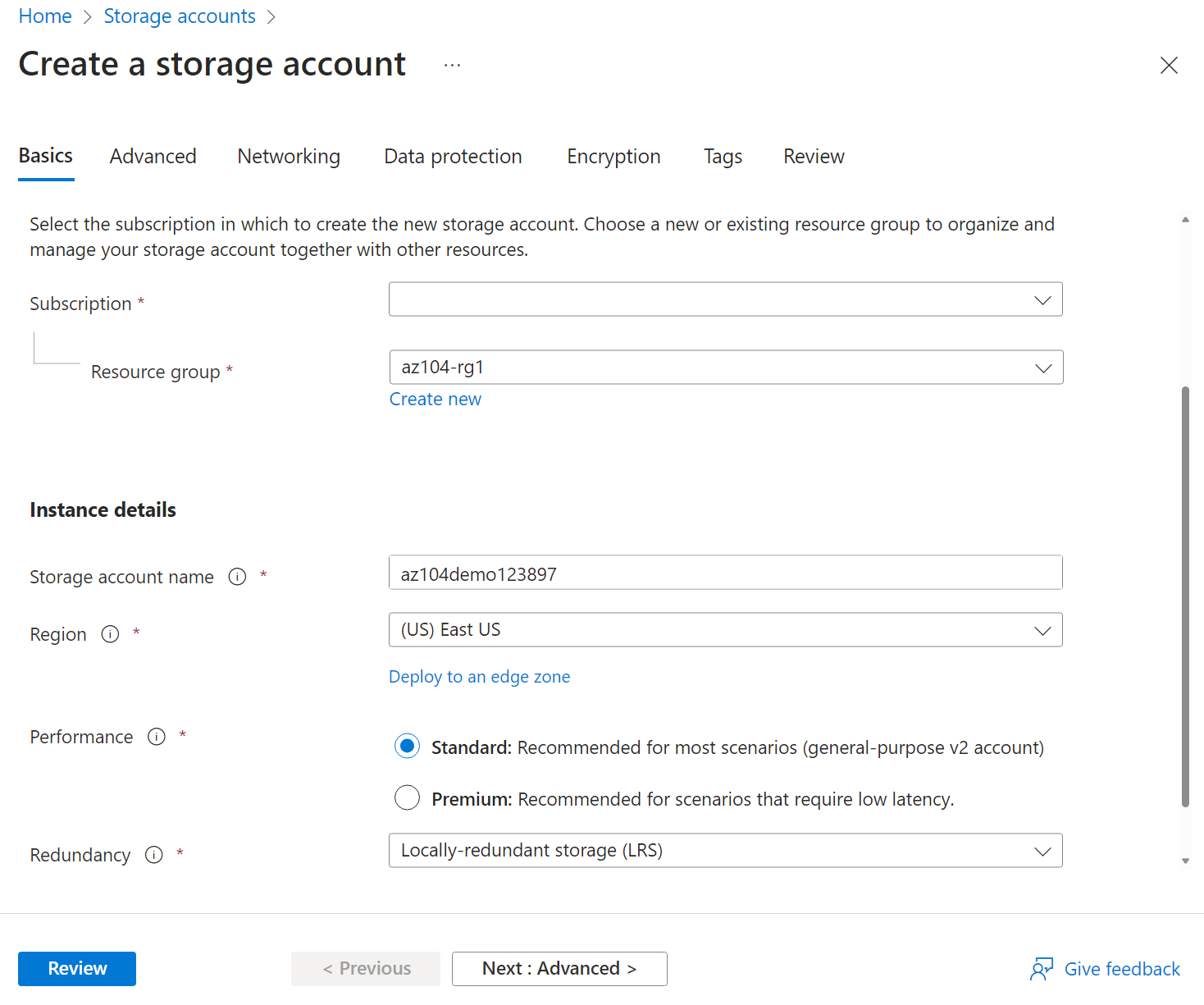Go to the Encryption tab
Viewport: 1204px width, 1005px height.
pyautogui.click(x=613, y=157)
